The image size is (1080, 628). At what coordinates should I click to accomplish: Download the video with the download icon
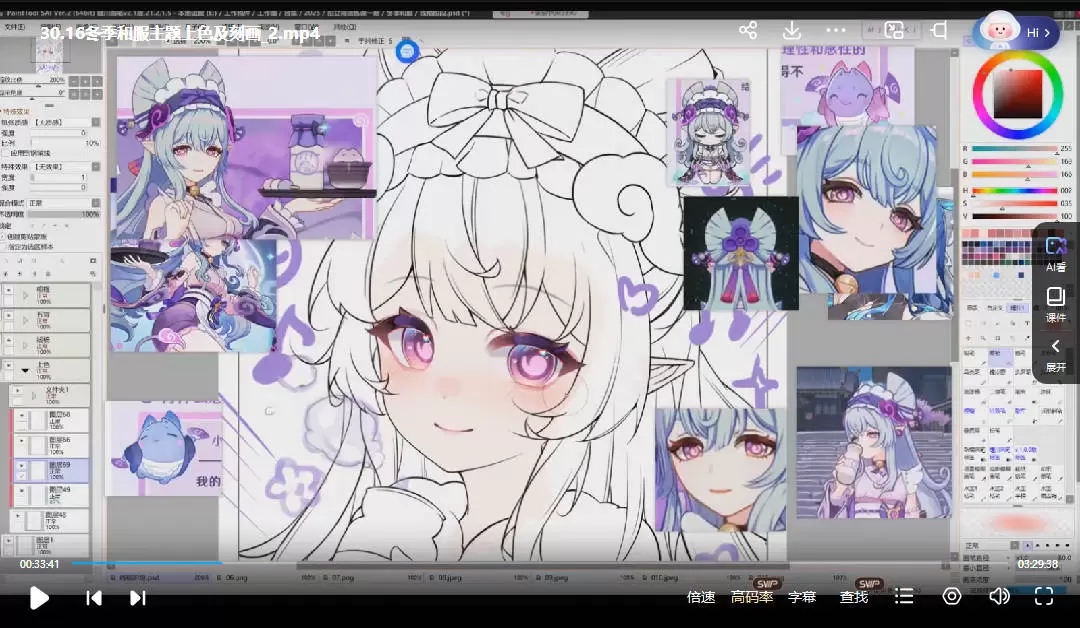point(791,30)
